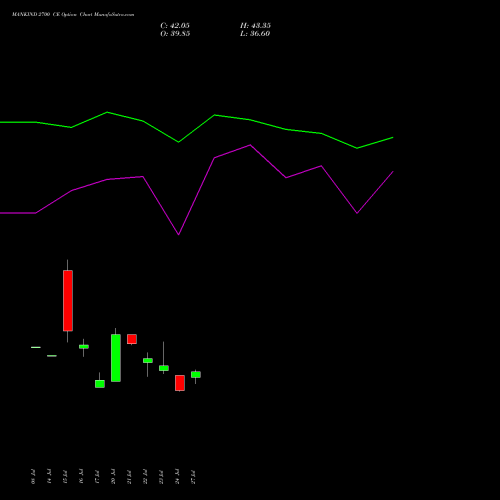Click the purple indicator line

click(215, 158)
